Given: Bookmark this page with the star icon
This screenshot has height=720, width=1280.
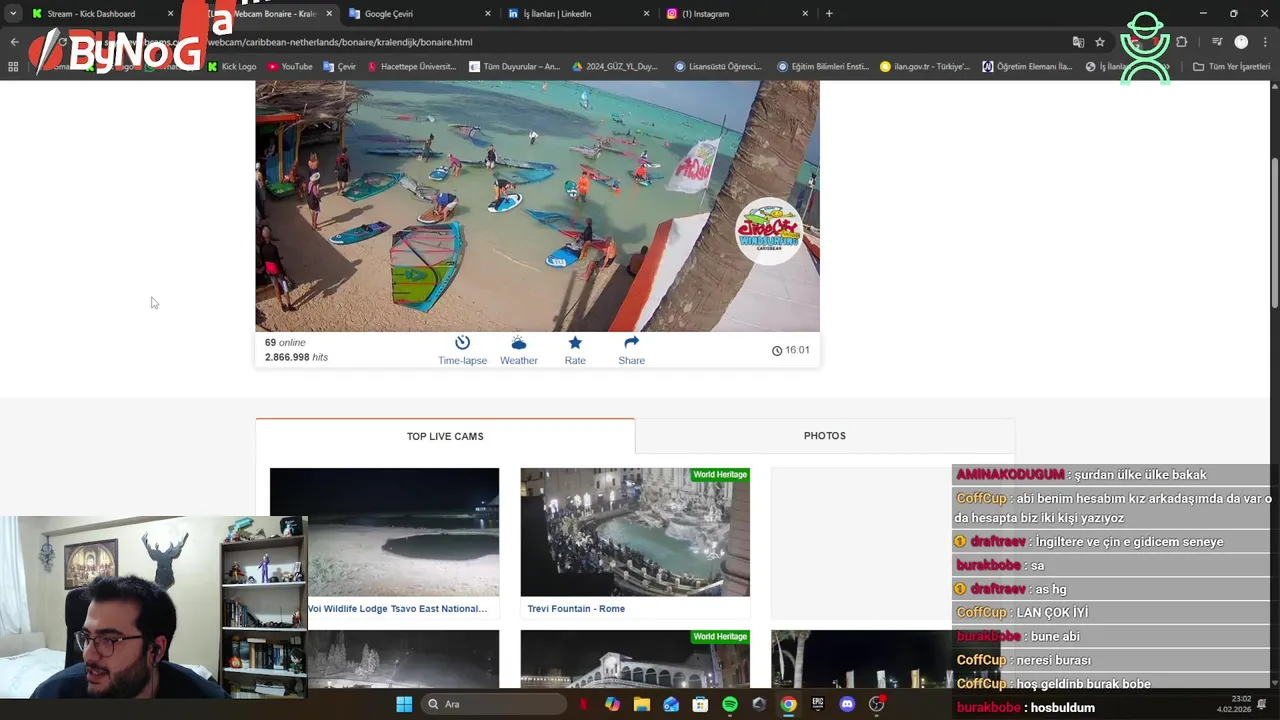Looking at the screenshot, I should pos(1100,42).
